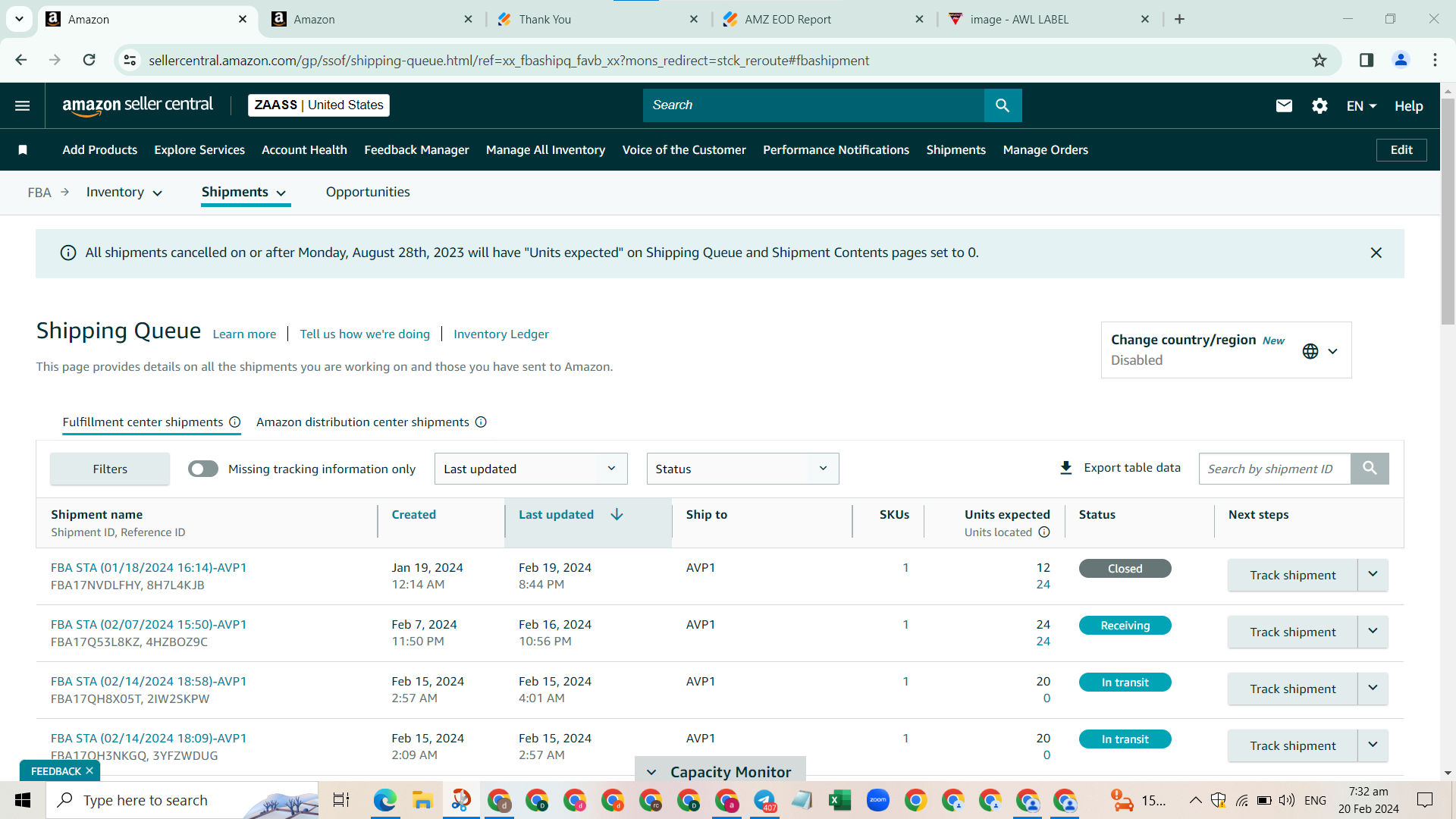Viewport: 1456px width, 819px height.
Task: Click the ZAASS United States account switcher
Action: coord(318,105)
